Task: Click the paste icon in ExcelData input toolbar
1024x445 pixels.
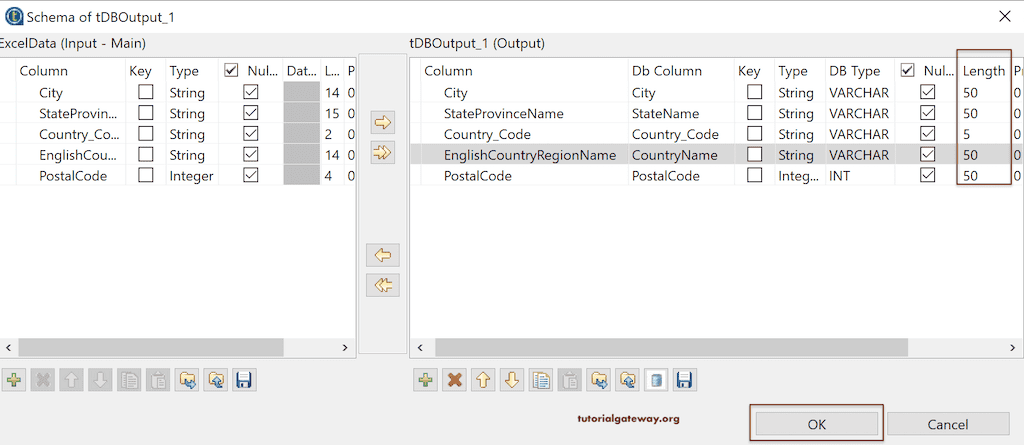Action: pyautogui.click(x=157, y=380)
